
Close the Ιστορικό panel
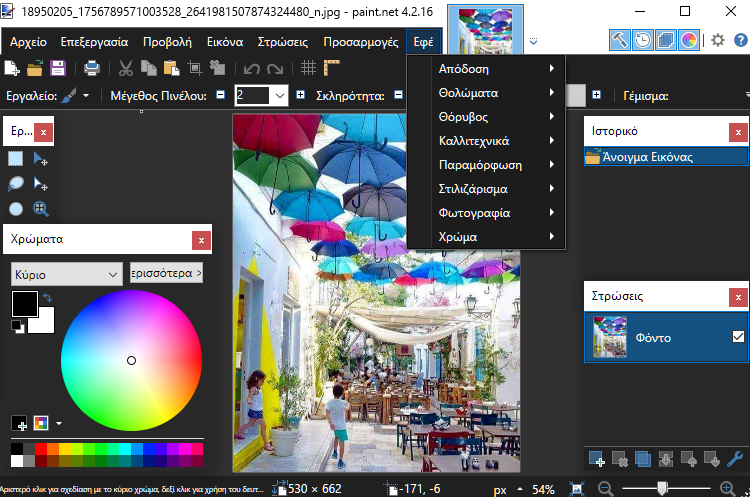[737, 131]
